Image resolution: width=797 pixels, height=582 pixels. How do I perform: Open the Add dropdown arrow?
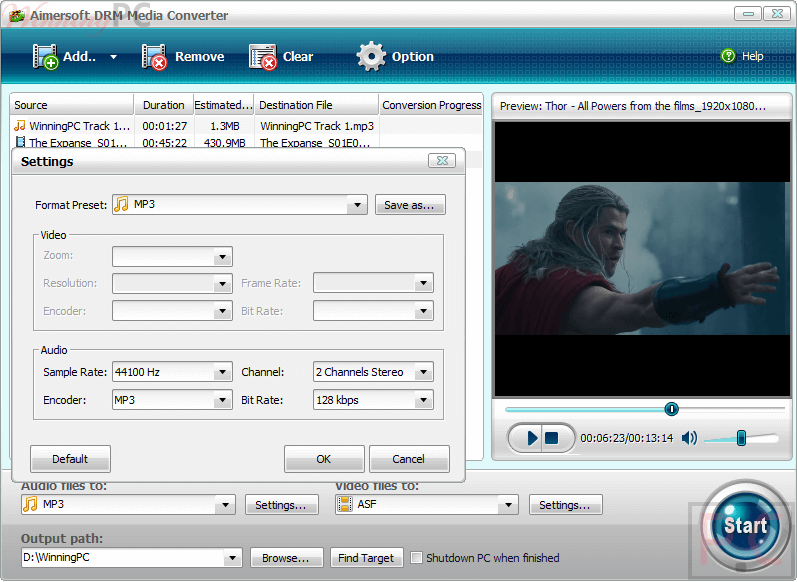[x=113, y=57]
